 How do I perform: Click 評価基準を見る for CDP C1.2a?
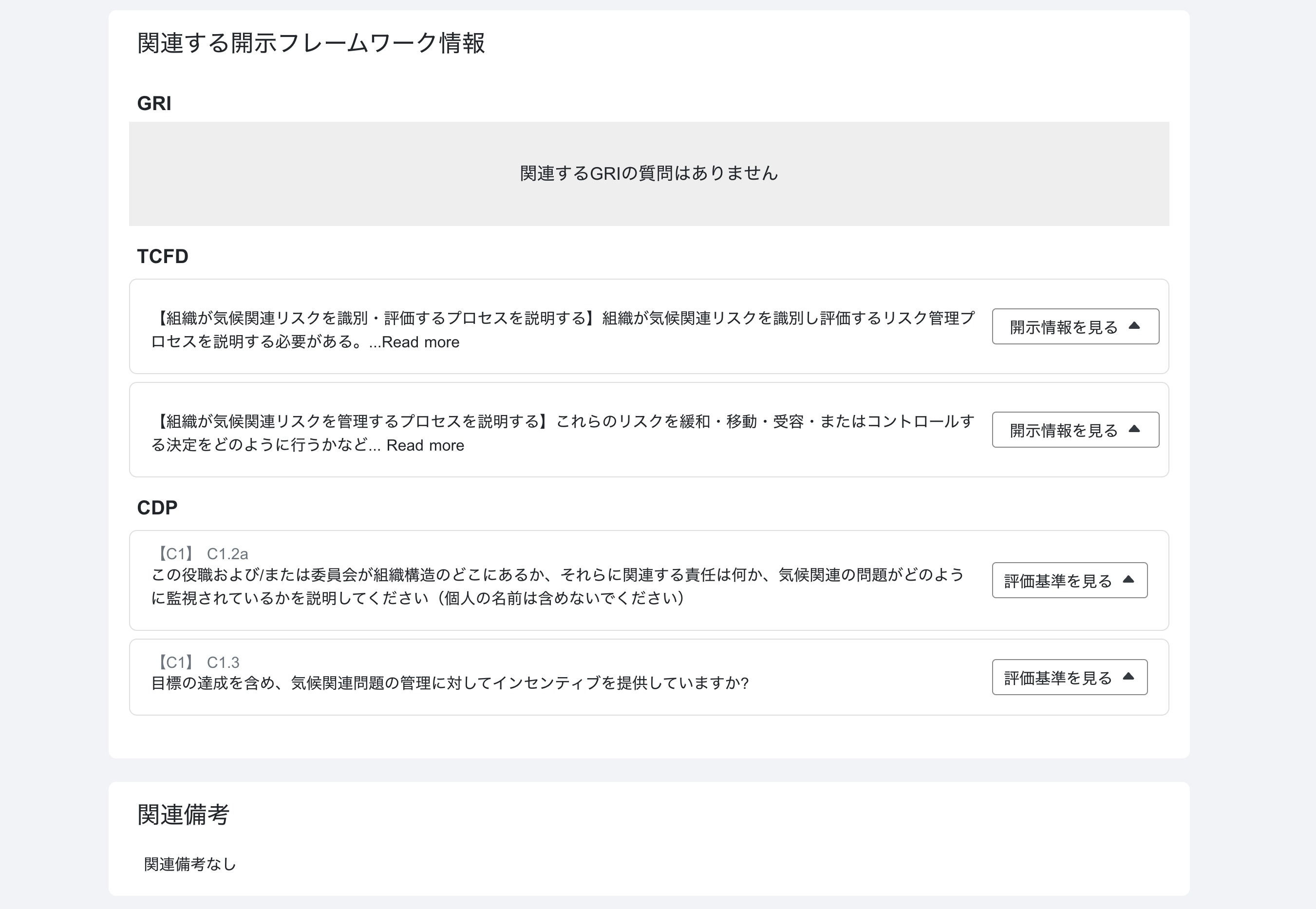[x=1057, y=580]
